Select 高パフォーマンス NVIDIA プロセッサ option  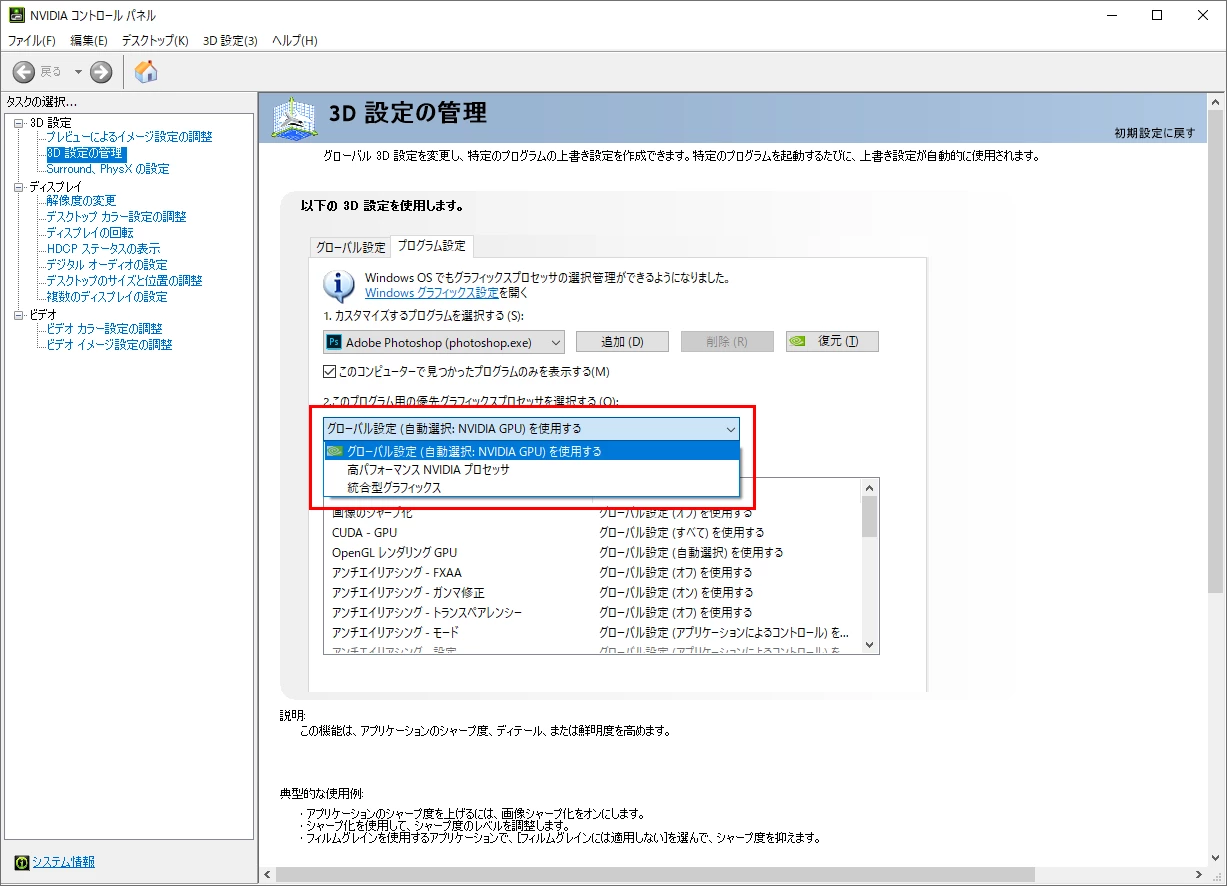pos(531,469)
